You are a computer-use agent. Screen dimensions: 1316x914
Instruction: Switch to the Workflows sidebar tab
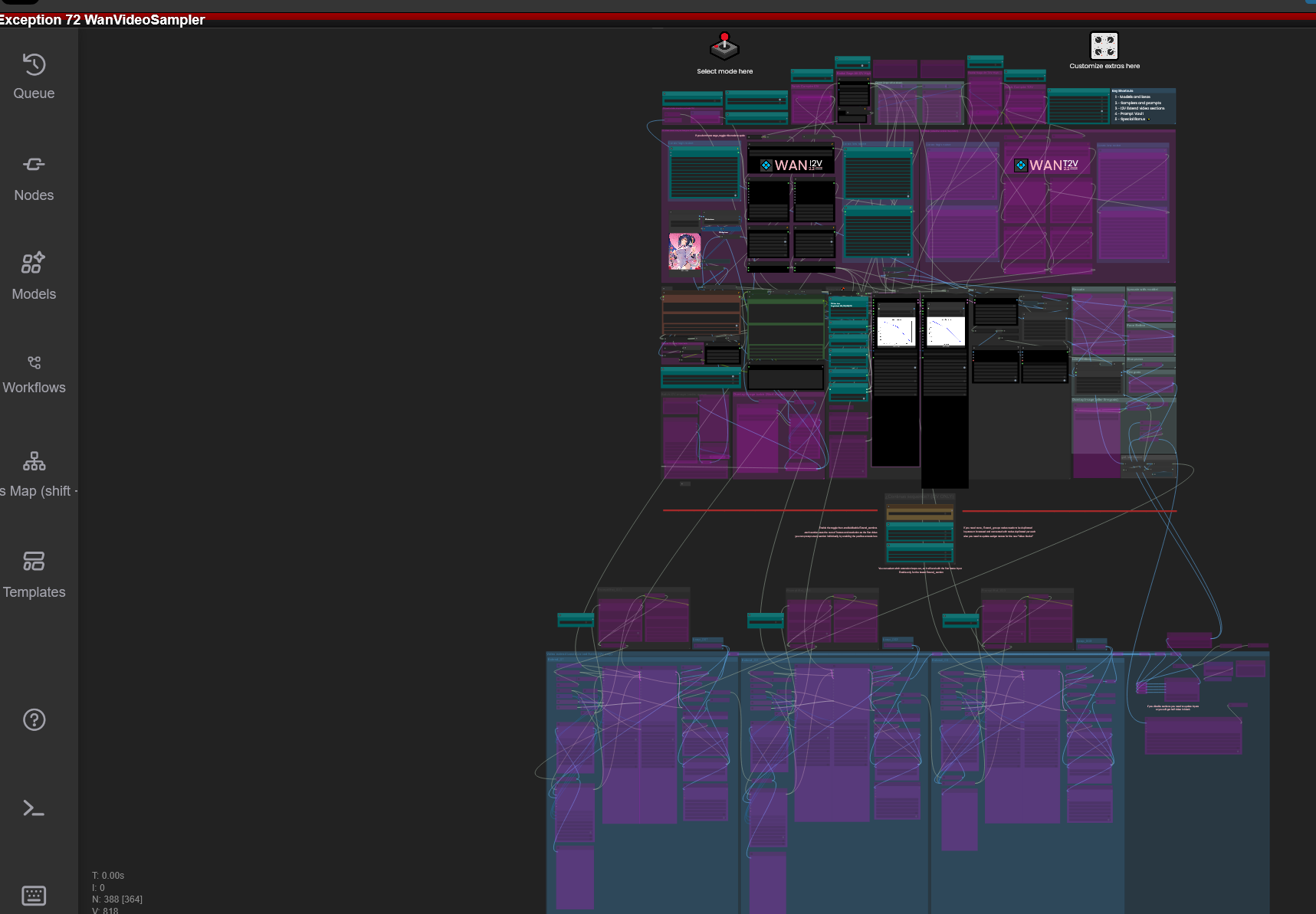[34, 375]
